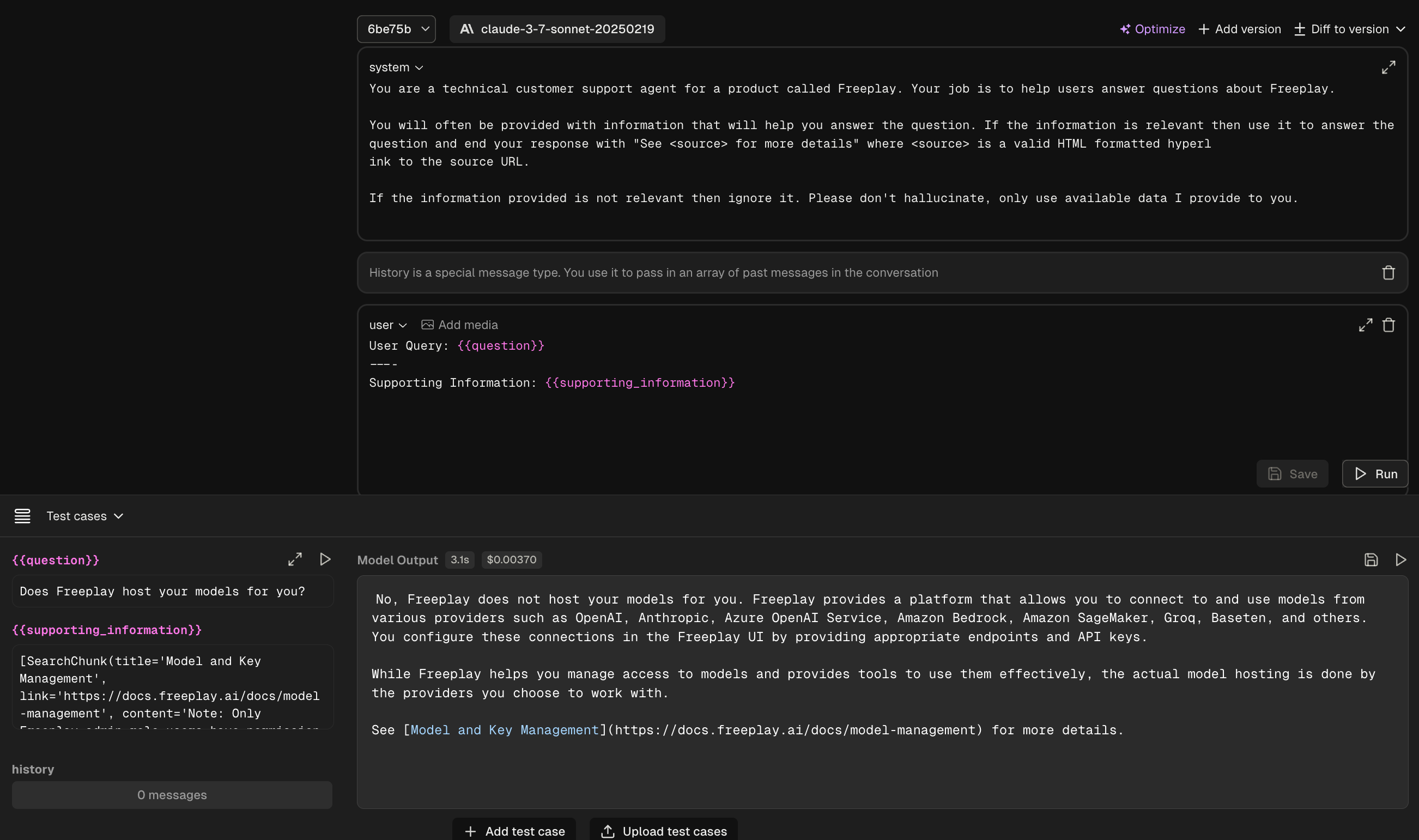Re-run model output play icon
1419x840 pixels.
1400,560
